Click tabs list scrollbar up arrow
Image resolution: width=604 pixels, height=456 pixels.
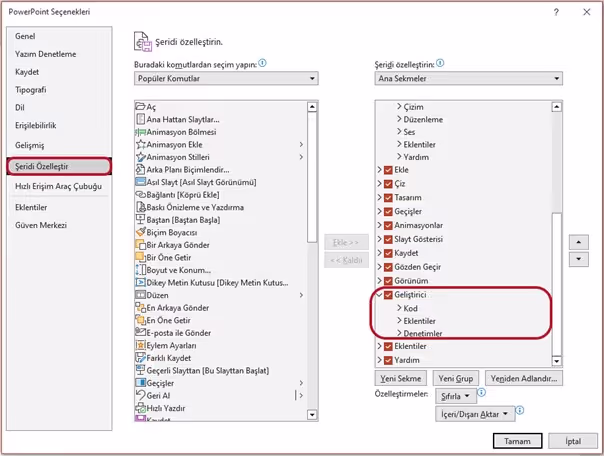coord(557,107)
